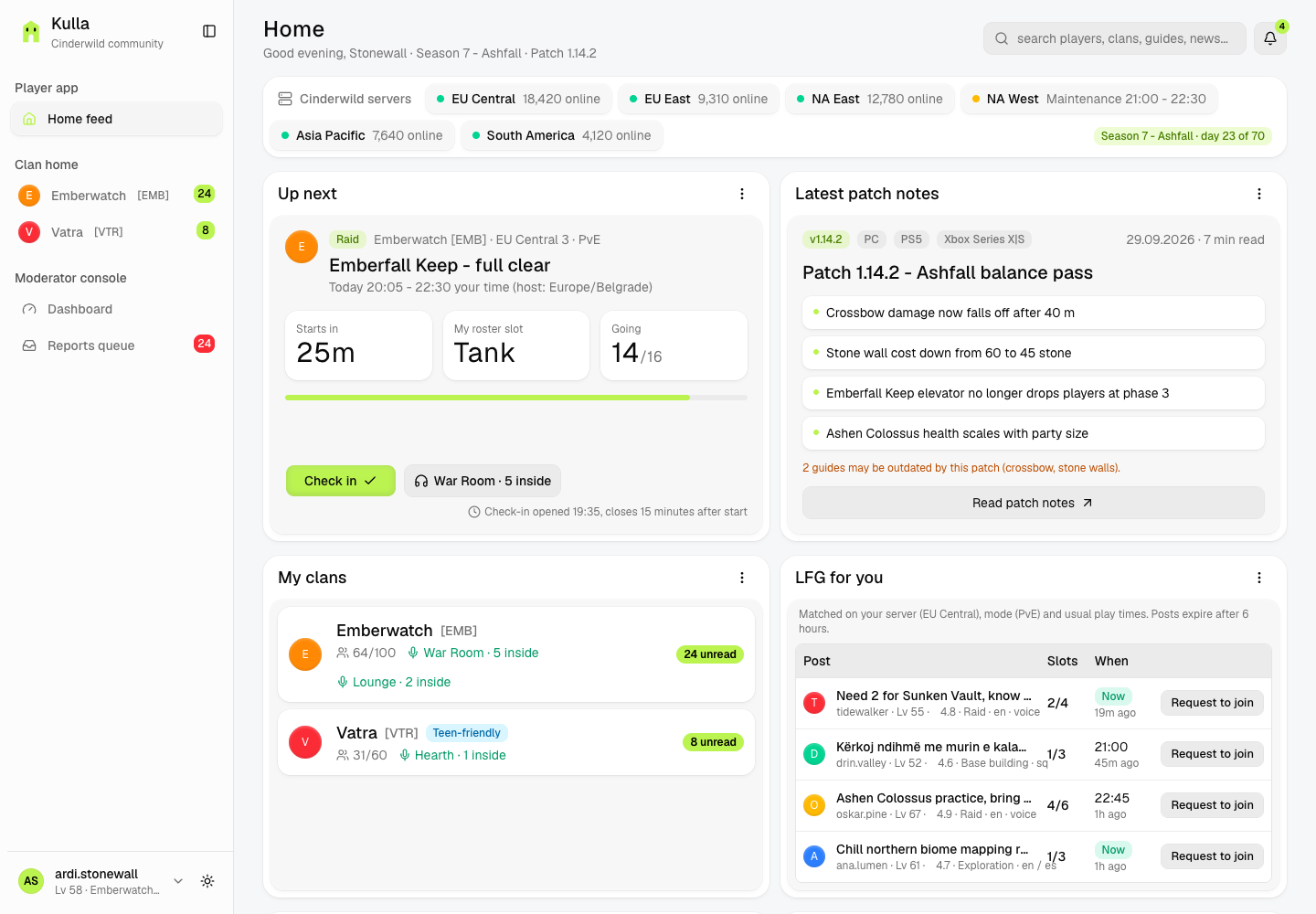Request to join northern biome mapping post

[x=1212, y=856]
